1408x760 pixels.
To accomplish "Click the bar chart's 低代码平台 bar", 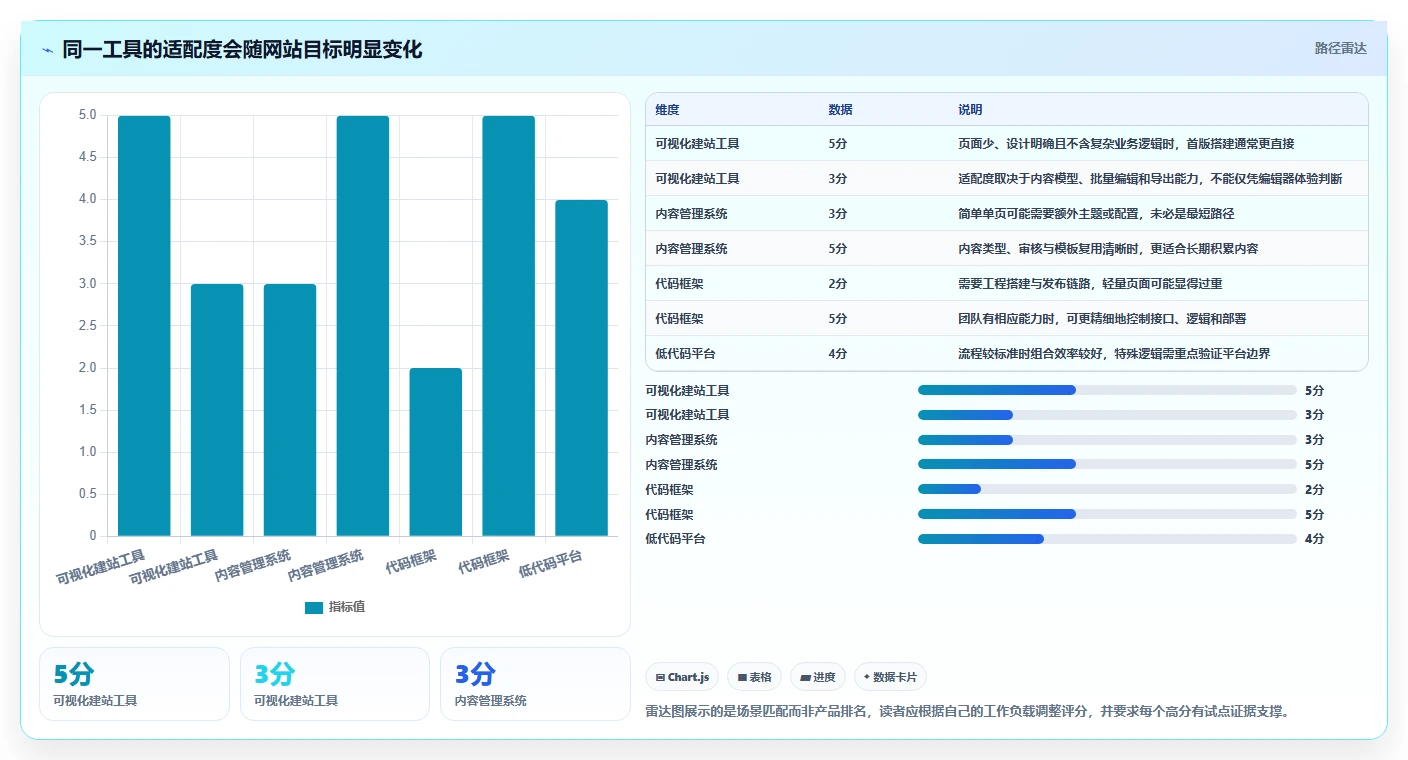I will point(581,368).
